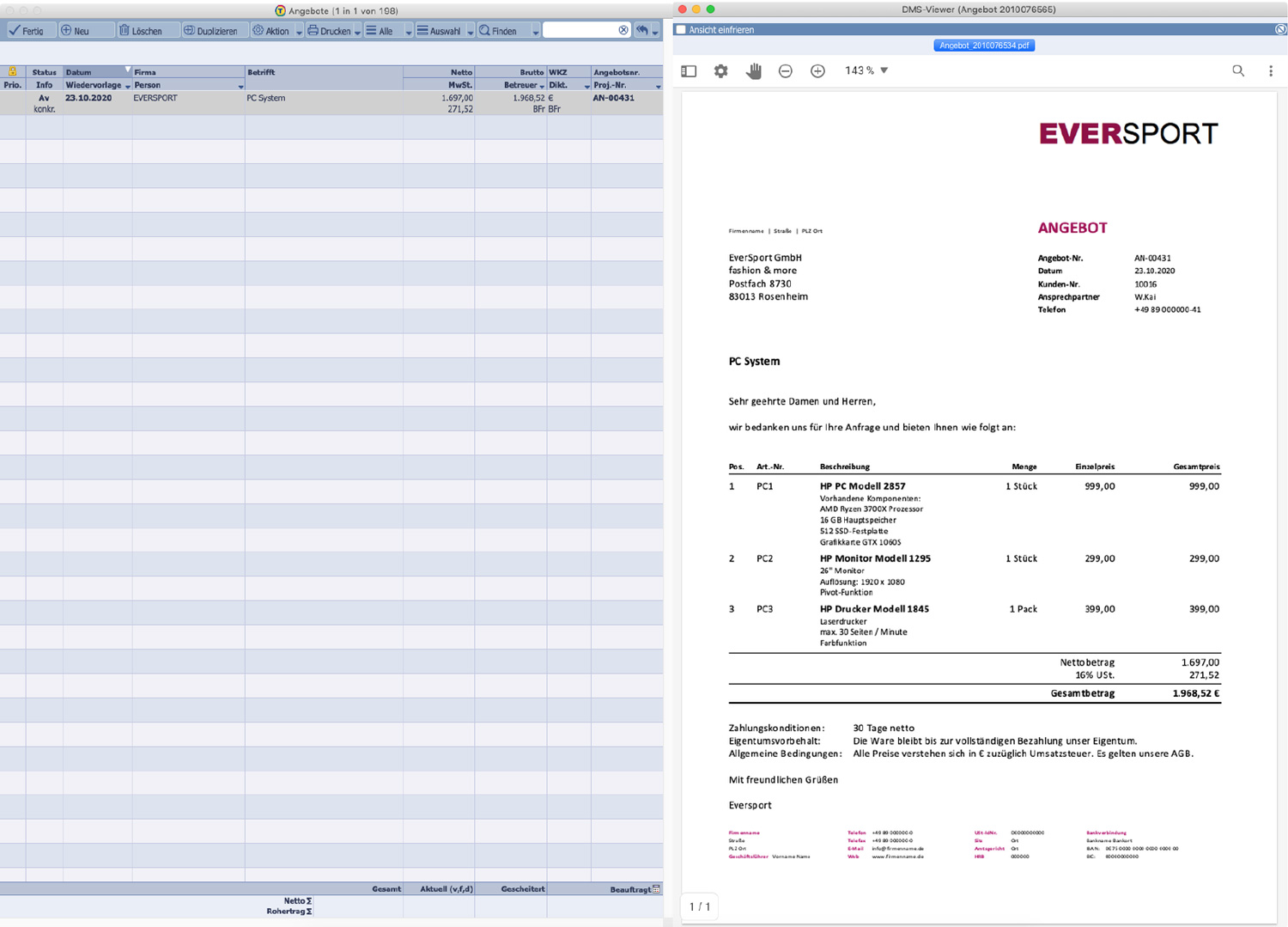
Task: Click the 1.968,52 gross amount cell
Action: coord(528,98)
